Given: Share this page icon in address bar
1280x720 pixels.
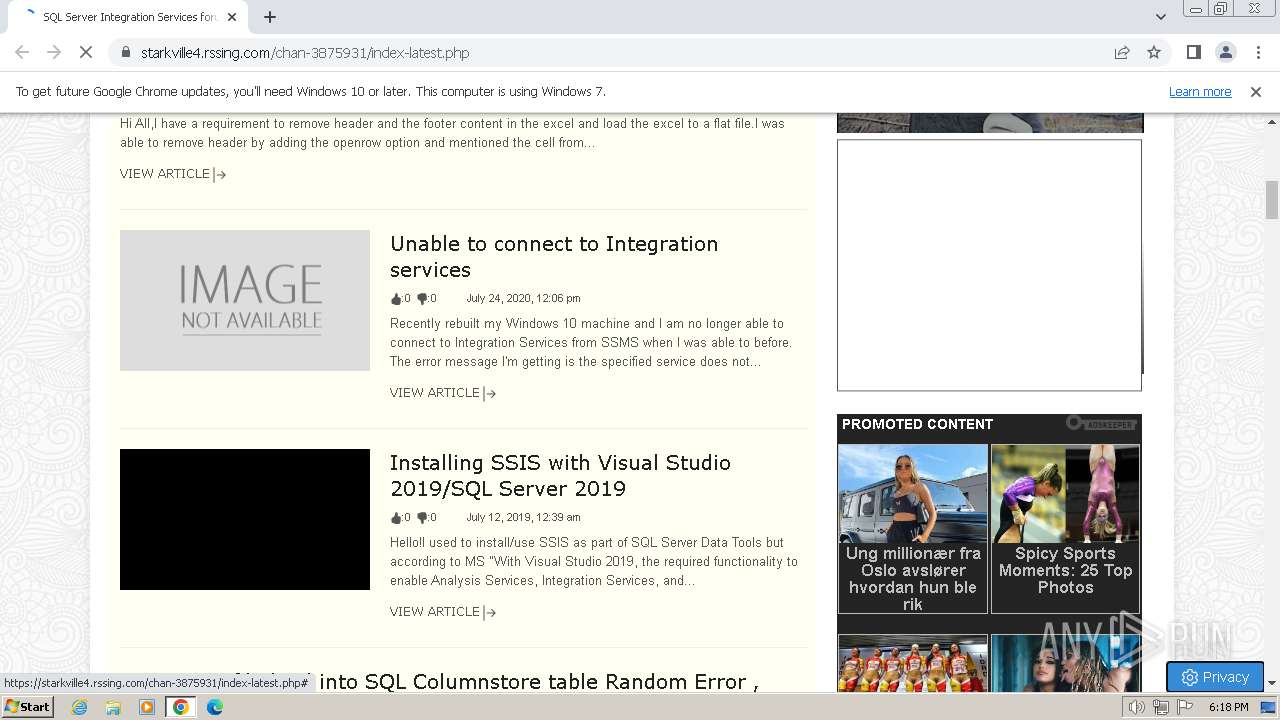Looking at the screenshot, I should click(1122, 52).
